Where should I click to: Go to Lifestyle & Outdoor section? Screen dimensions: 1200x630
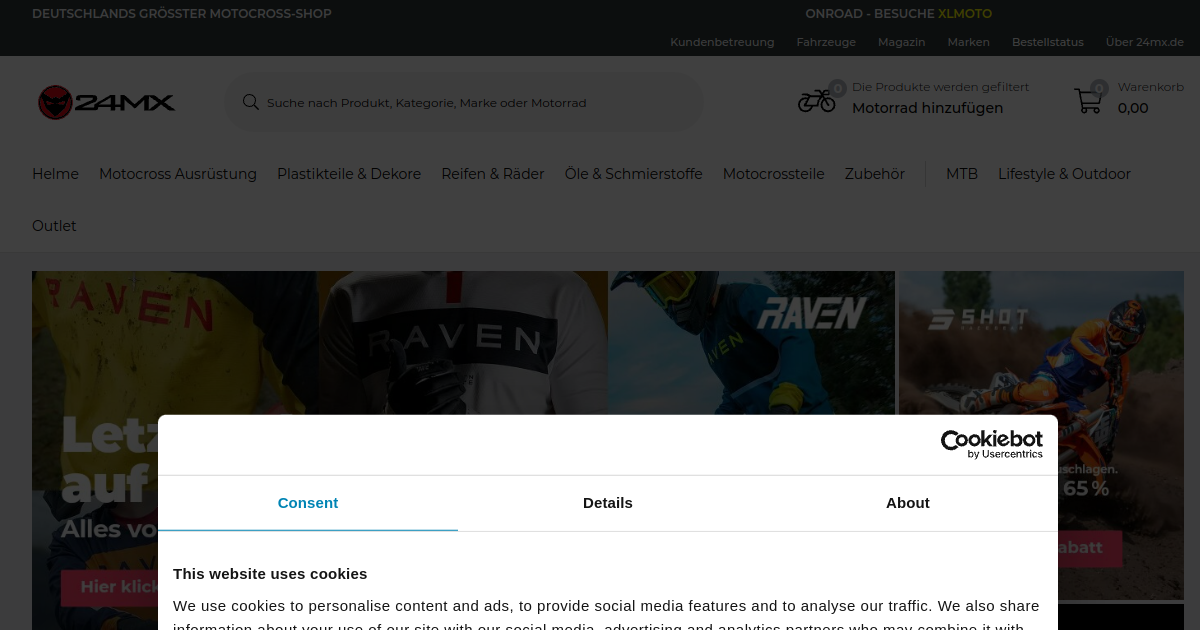pos(1064,174)
